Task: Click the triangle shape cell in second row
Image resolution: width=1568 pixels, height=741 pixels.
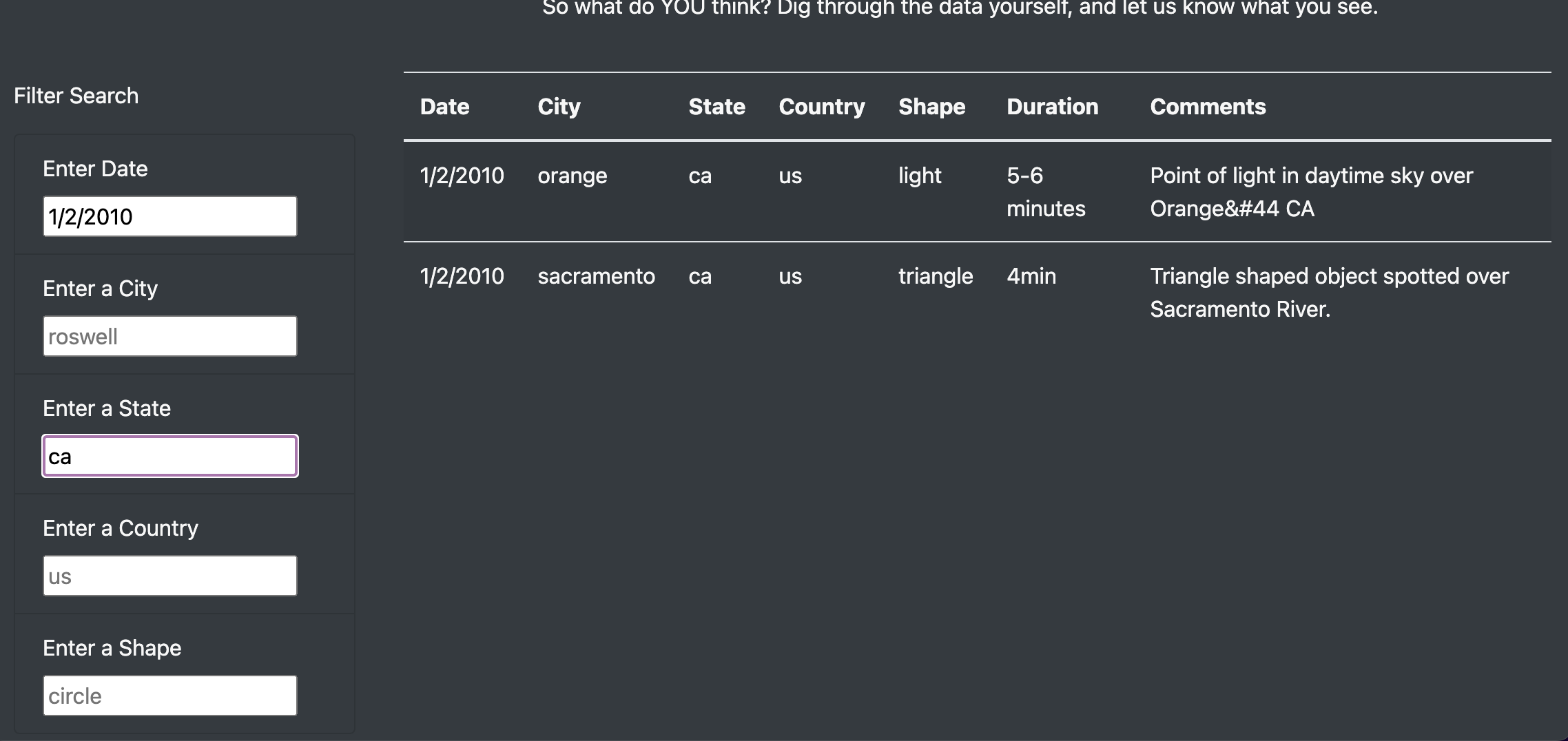Action: pyautogui.click(x=936, y=275)
